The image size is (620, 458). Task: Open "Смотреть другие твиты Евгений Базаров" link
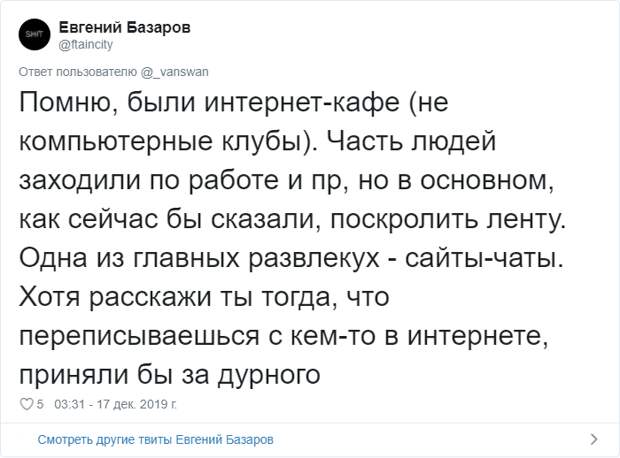pos(156,439)
